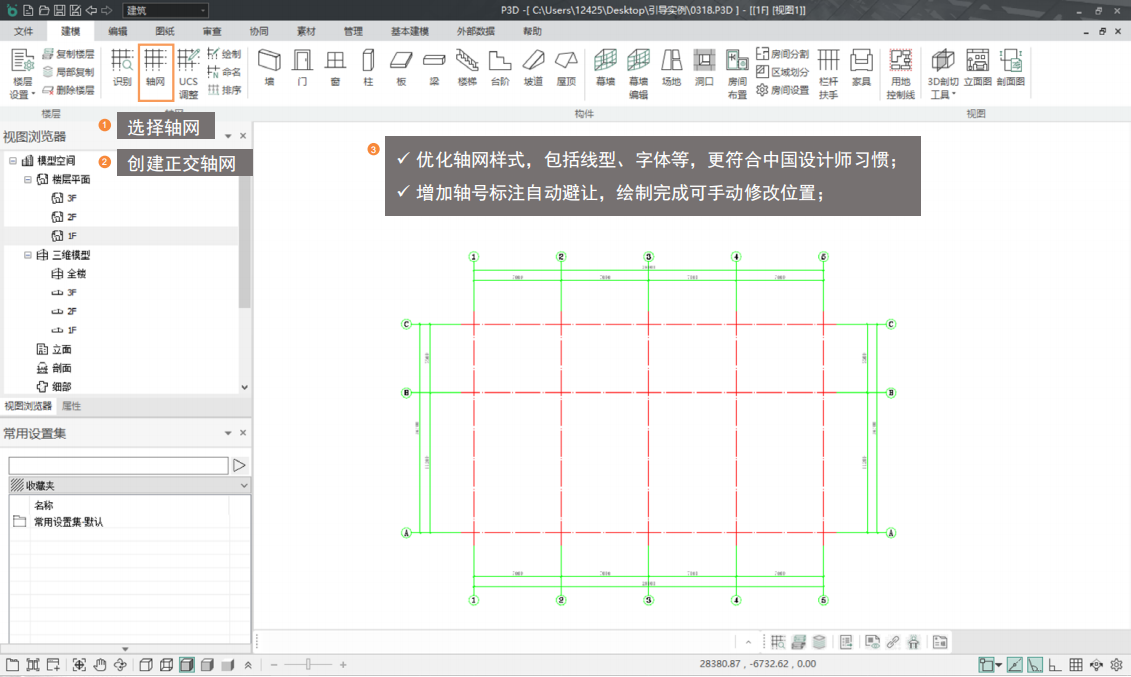Viewport: 1131px width, 677px height.
Task: Click the 门 door tool
Action: (302, 67)
